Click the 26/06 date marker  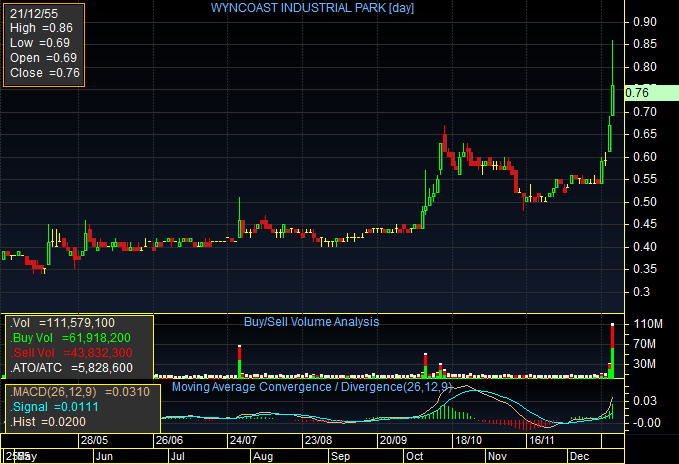pos(169,441)
